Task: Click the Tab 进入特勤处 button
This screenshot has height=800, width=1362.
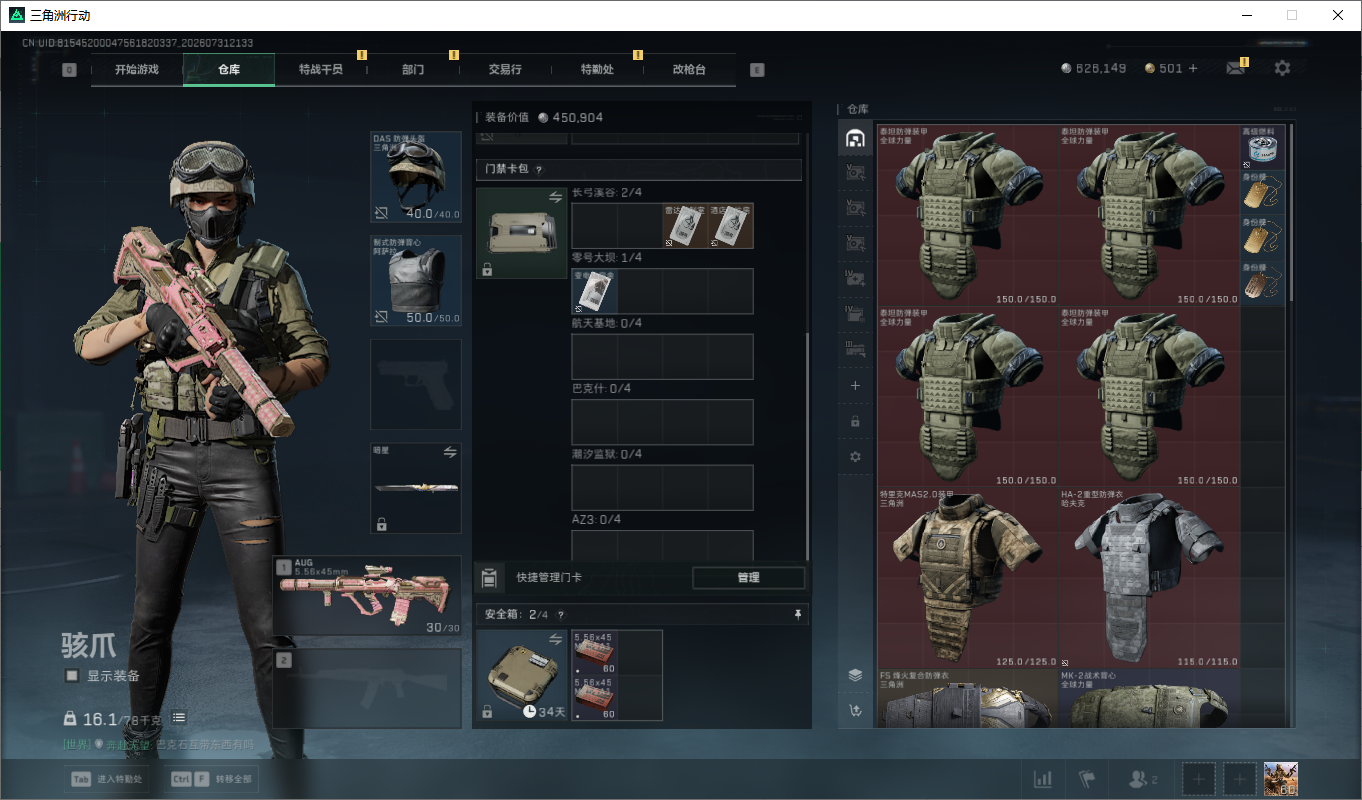Action: coord(105,778)
